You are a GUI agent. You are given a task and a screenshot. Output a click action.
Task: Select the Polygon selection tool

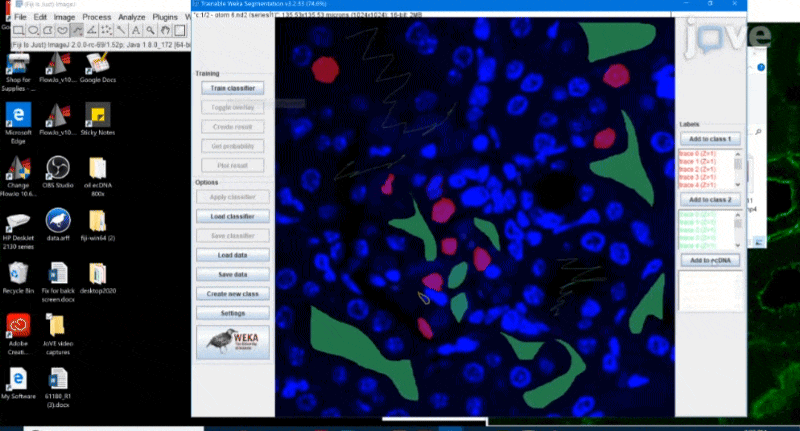[49, 30]
